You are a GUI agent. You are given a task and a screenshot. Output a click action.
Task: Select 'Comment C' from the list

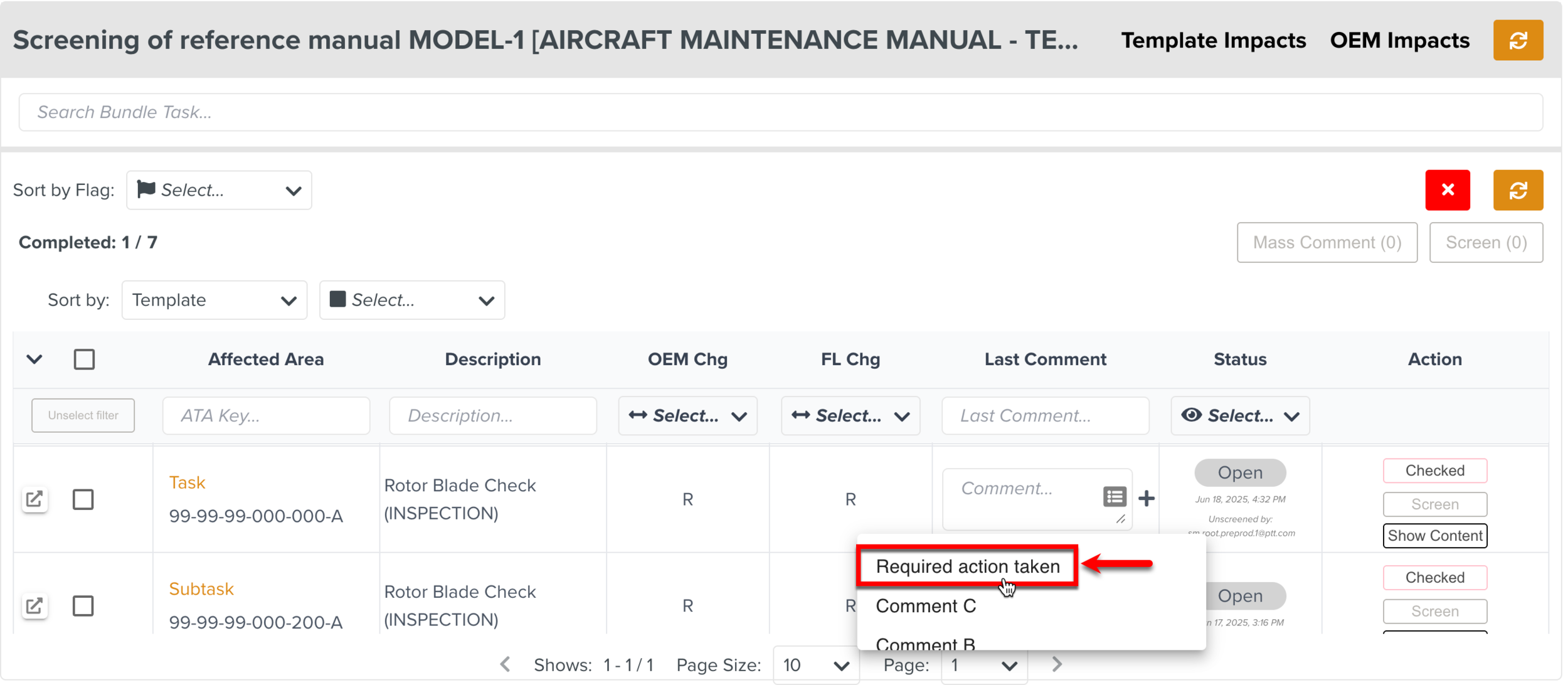click(x=925, y=606)
